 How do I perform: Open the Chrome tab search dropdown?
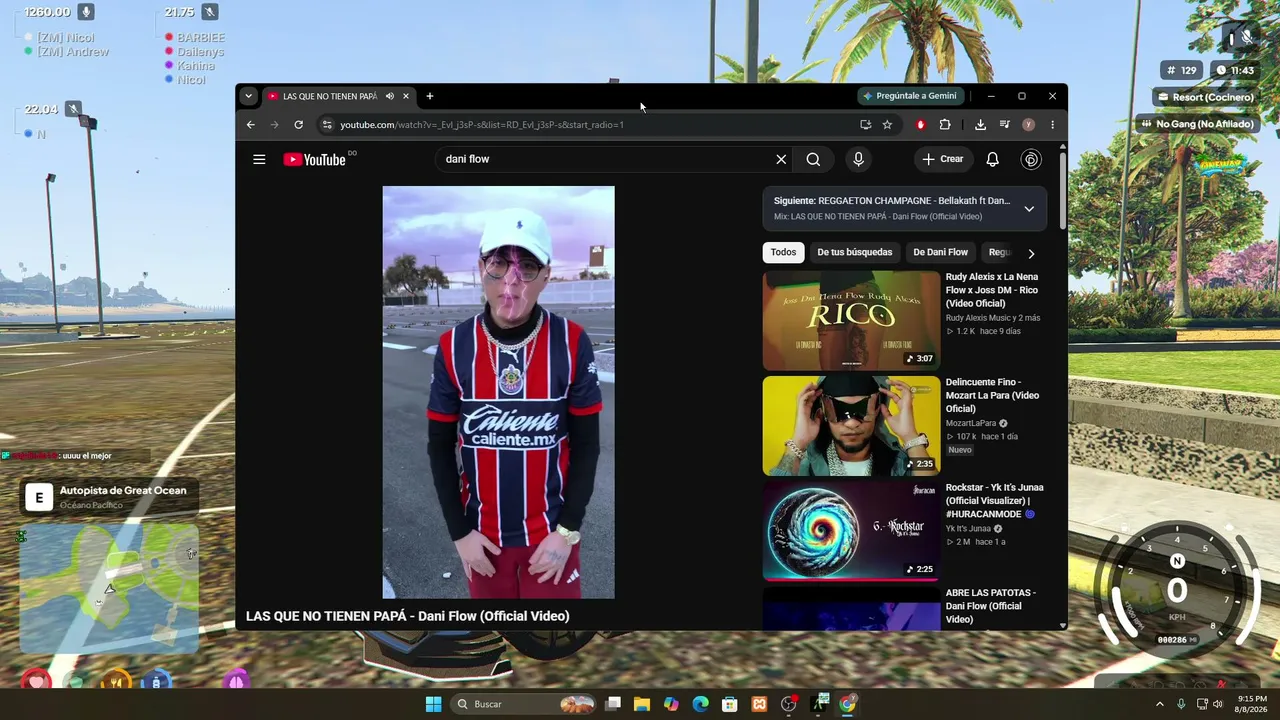click(248, 96)
